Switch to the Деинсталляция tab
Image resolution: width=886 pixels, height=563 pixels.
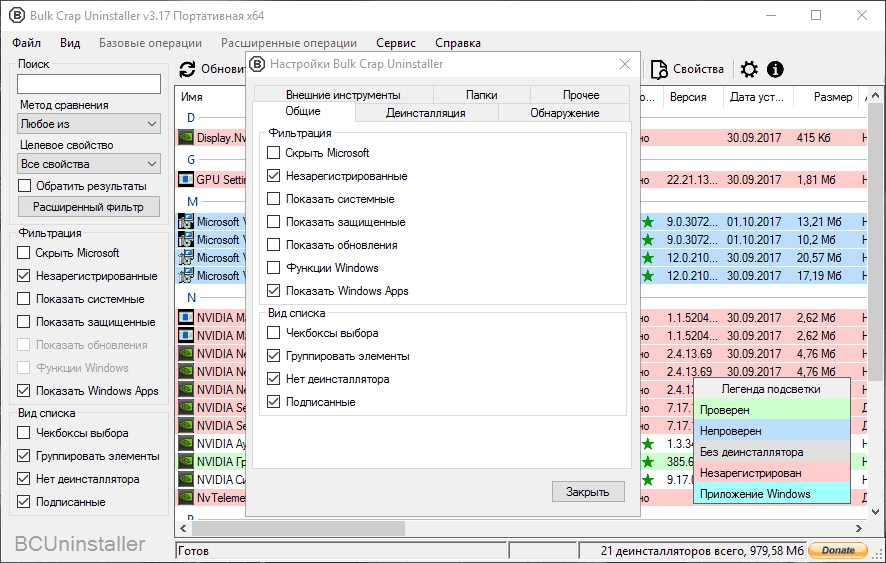click(x=426, y=113)
